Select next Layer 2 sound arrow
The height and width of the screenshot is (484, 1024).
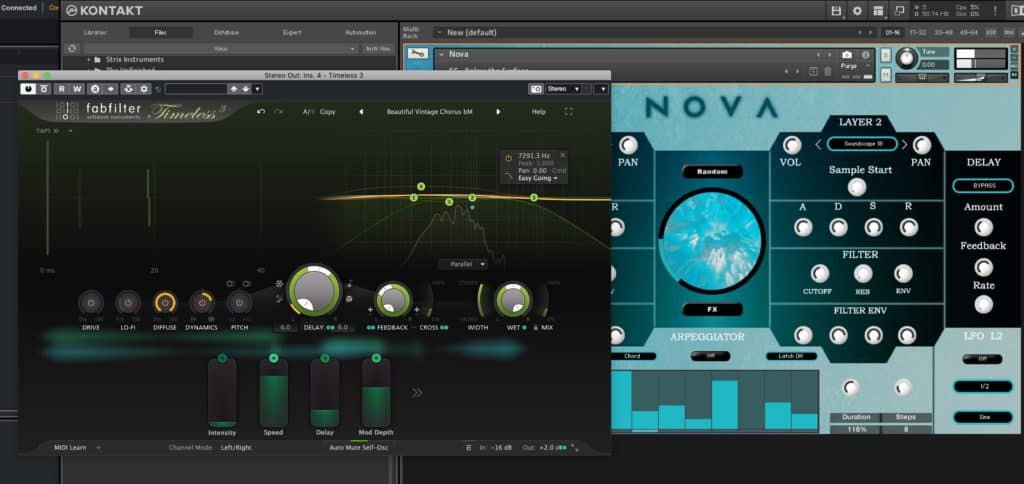click(904, 144)
